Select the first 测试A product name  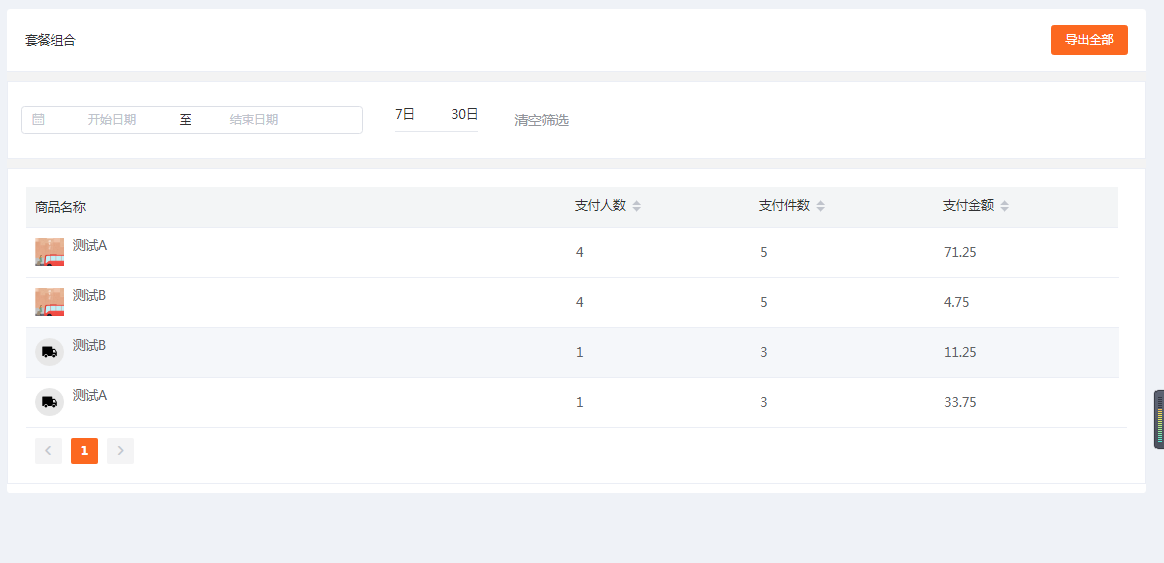click(90, 245)
